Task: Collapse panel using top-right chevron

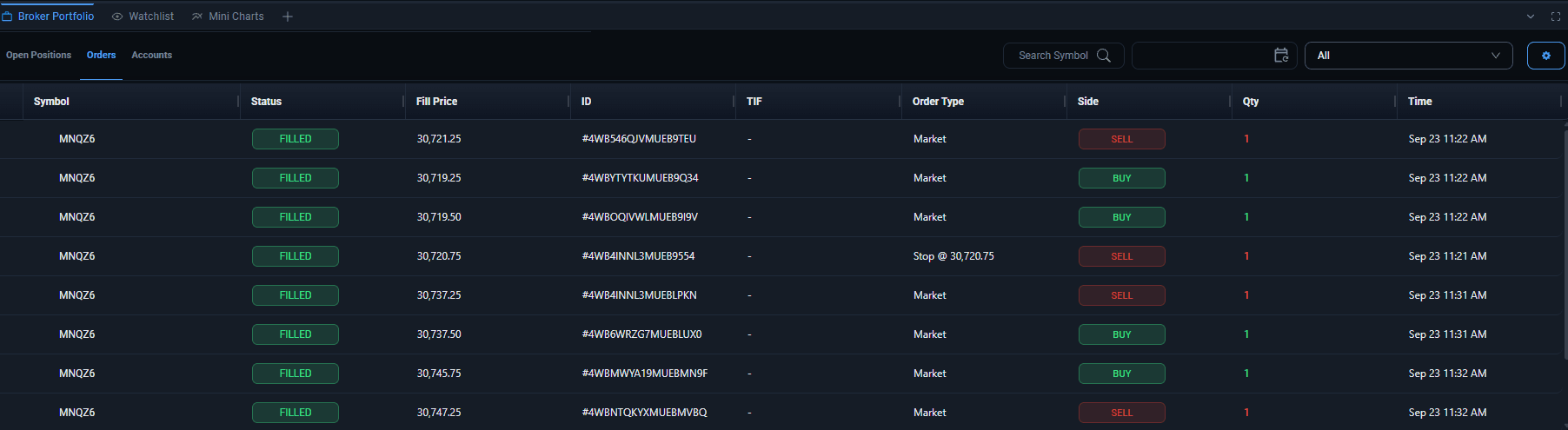Action: 1531,17
